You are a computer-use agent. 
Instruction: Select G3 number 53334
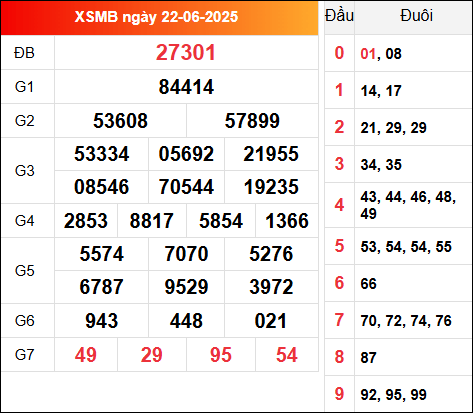pos(102,154)
